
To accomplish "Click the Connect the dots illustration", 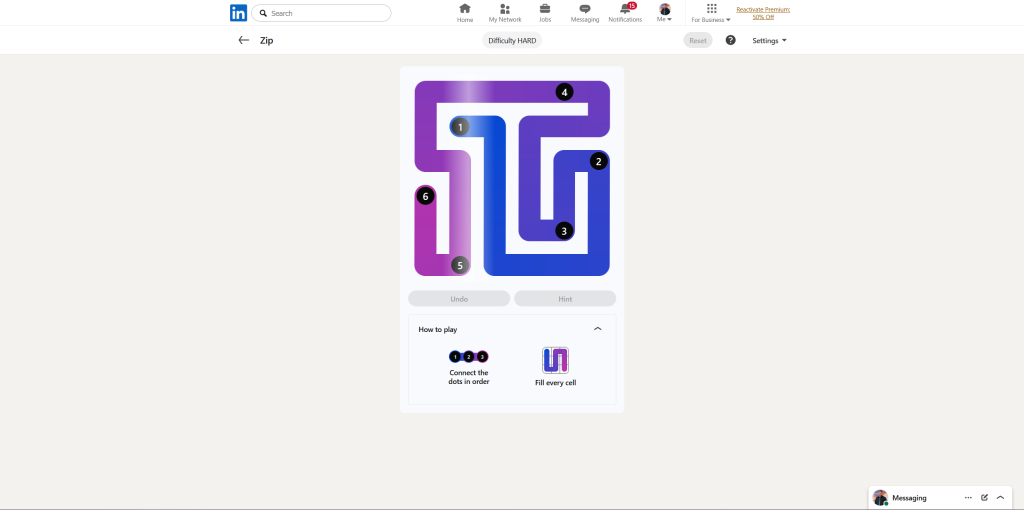I will pyautogui.click(x=469, y=357).
